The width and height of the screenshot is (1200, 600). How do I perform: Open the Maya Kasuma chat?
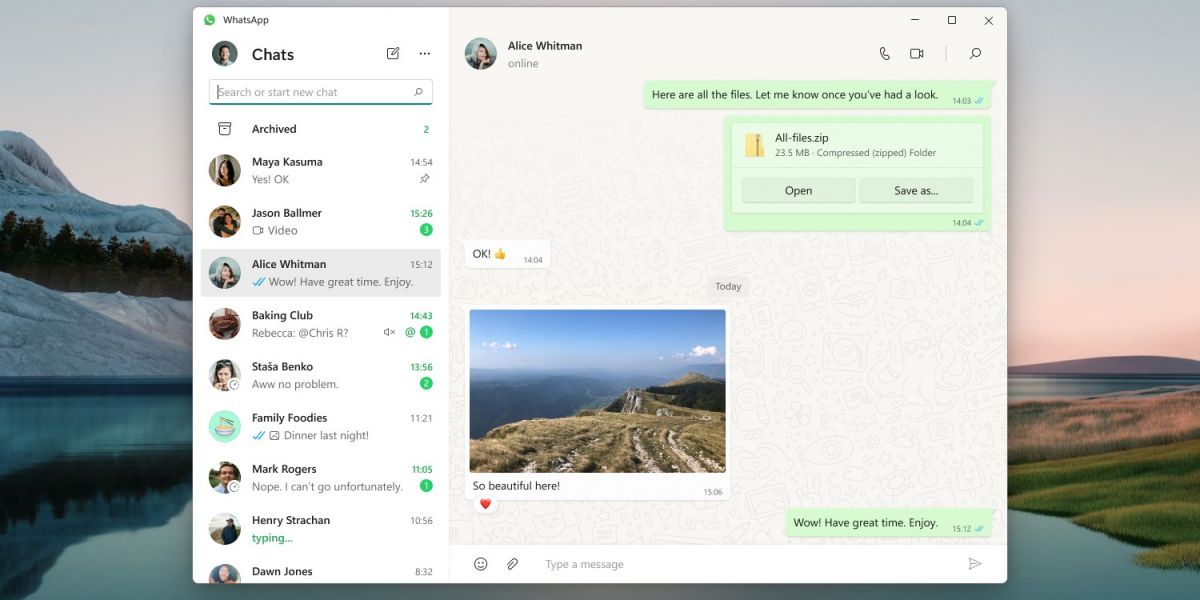(320, 171)
